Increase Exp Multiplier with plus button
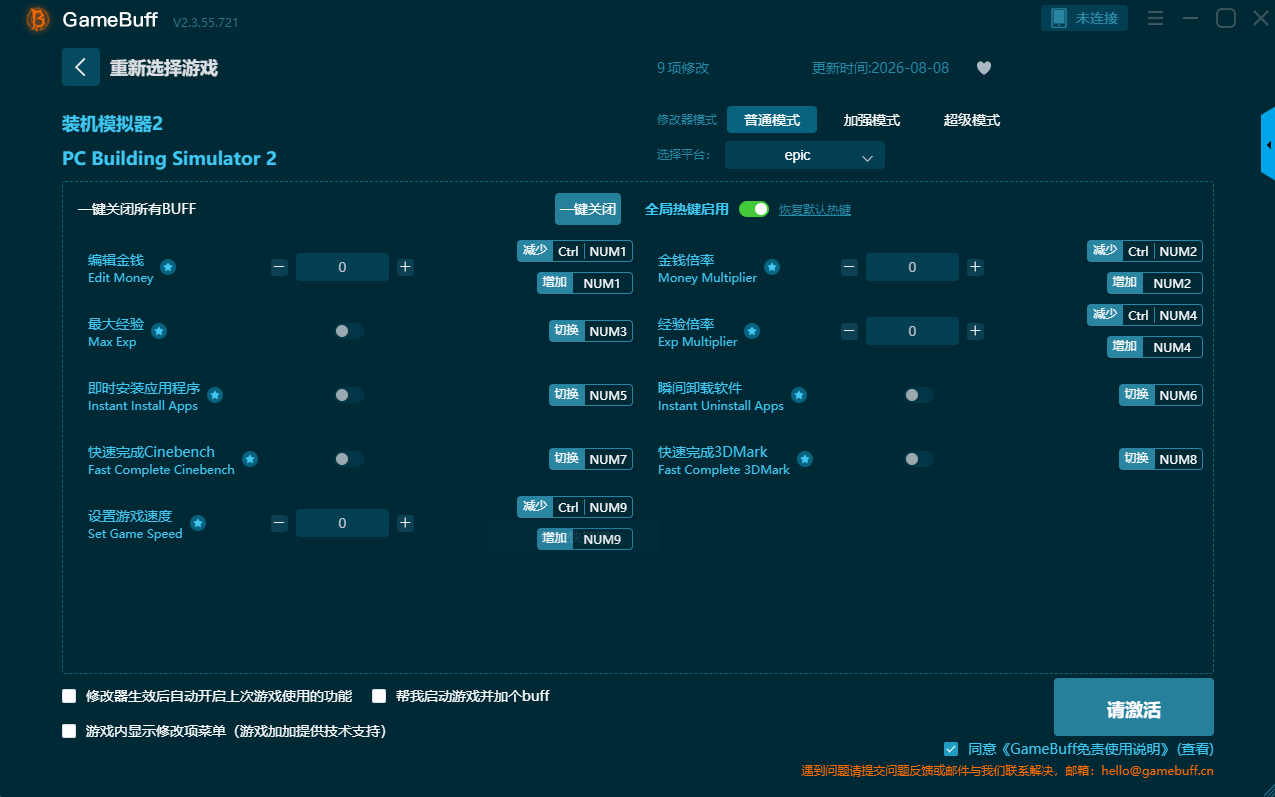Image resolution: width=1275 pixels, height=797 pixels. tap(975, 331)
